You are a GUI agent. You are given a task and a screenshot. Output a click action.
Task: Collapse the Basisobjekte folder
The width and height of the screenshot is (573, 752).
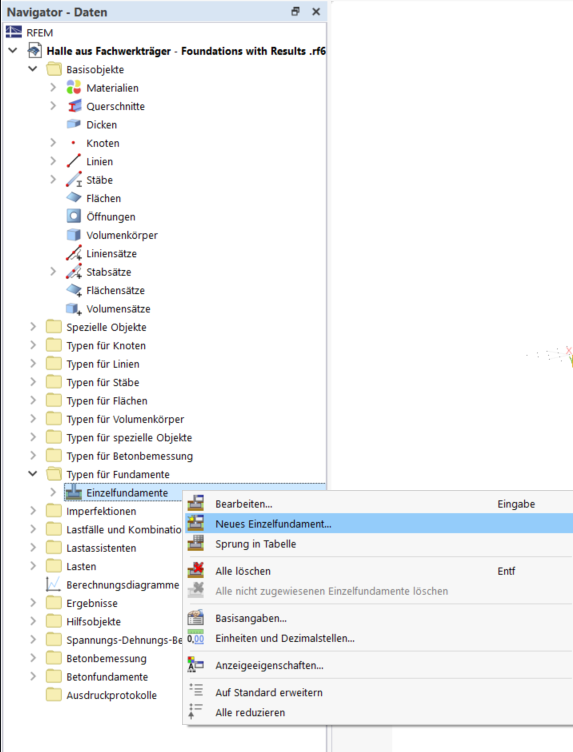[33, 69]
